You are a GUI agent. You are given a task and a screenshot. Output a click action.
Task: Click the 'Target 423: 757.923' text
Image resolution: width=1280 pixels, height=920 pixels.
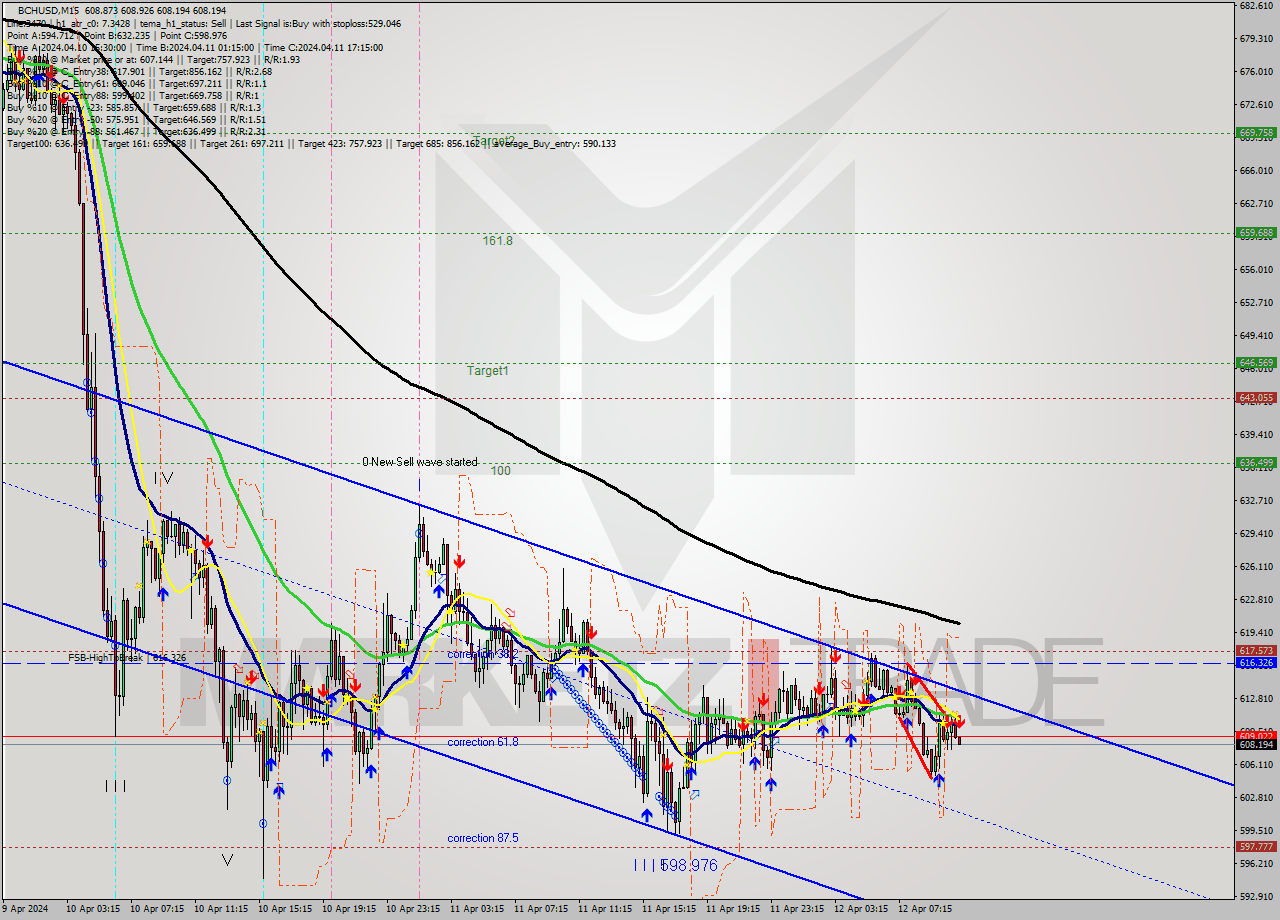pyautogui.click(x=340, y=143)
